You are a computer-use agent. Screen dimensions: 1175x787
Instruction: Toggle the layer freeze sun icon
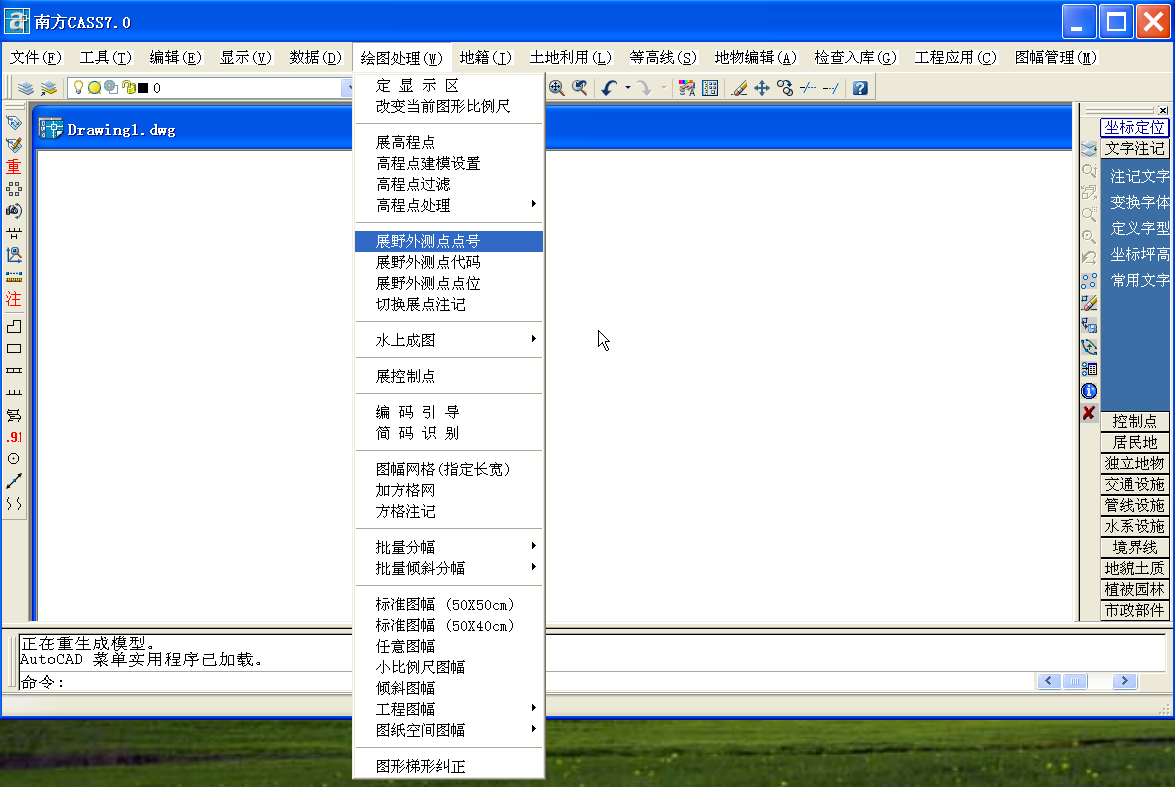click(94, 88)
